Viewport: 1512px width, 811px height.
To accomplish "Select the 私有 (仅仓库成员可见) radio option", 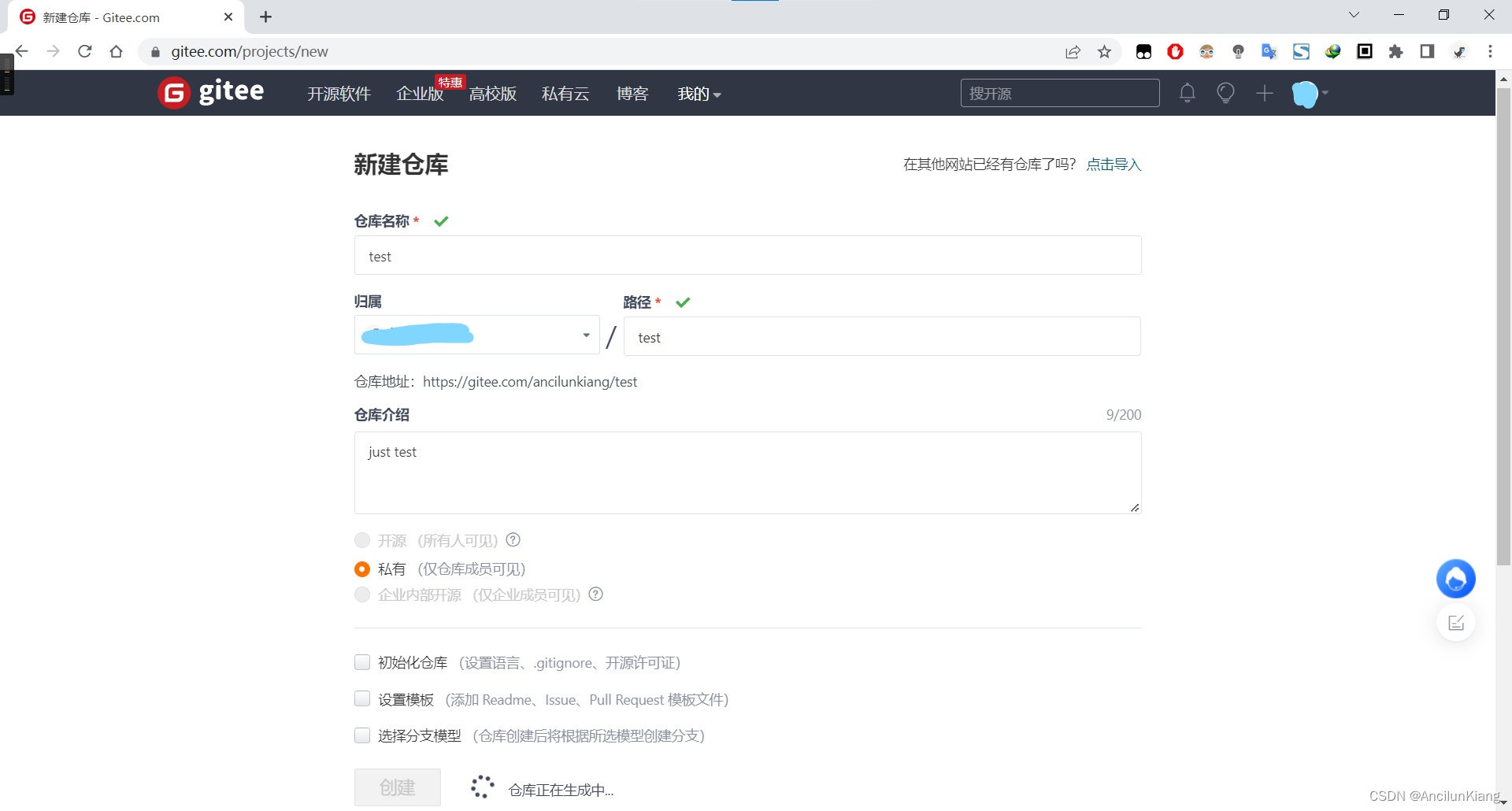I will click(x=362, y=568).
